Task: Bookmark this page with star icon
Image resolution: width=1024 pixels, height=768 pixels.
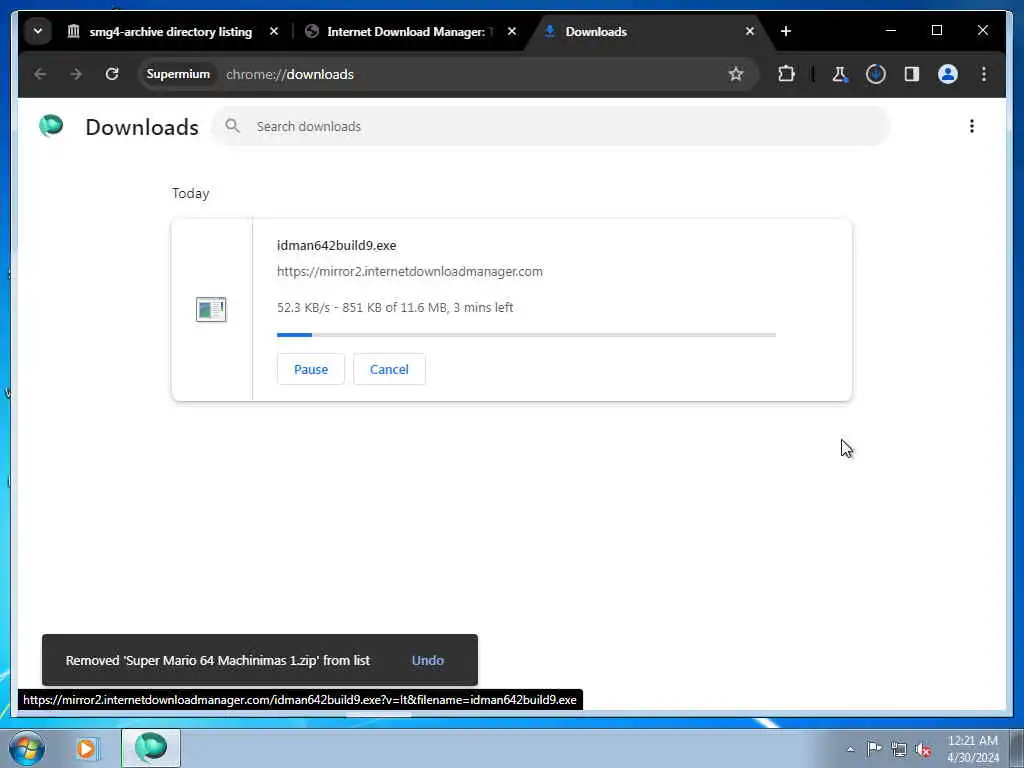Action: (x=736, y=74)
